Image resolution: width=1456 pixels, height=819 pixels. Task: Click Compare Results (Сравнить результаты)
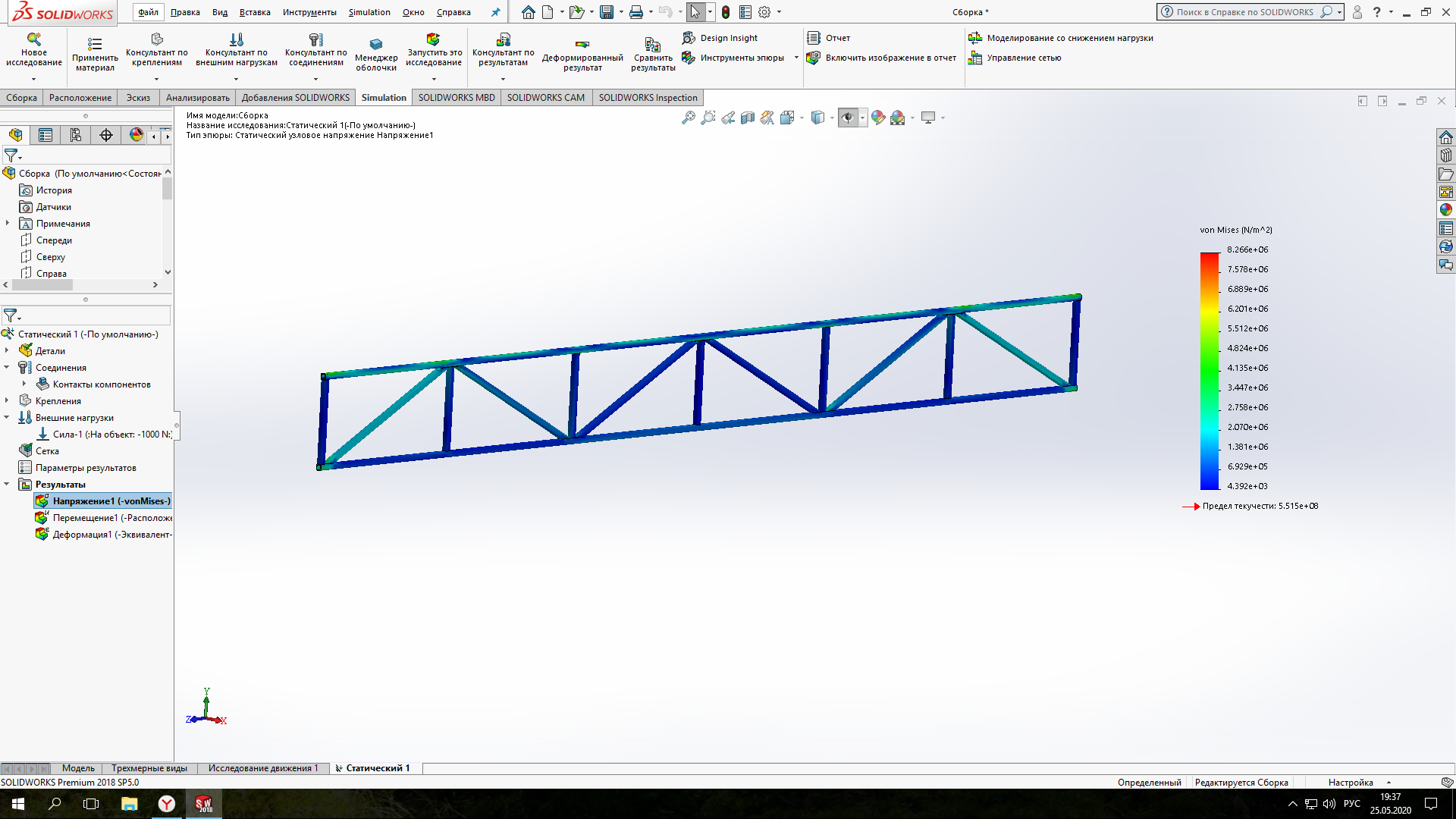coord(653,55)
